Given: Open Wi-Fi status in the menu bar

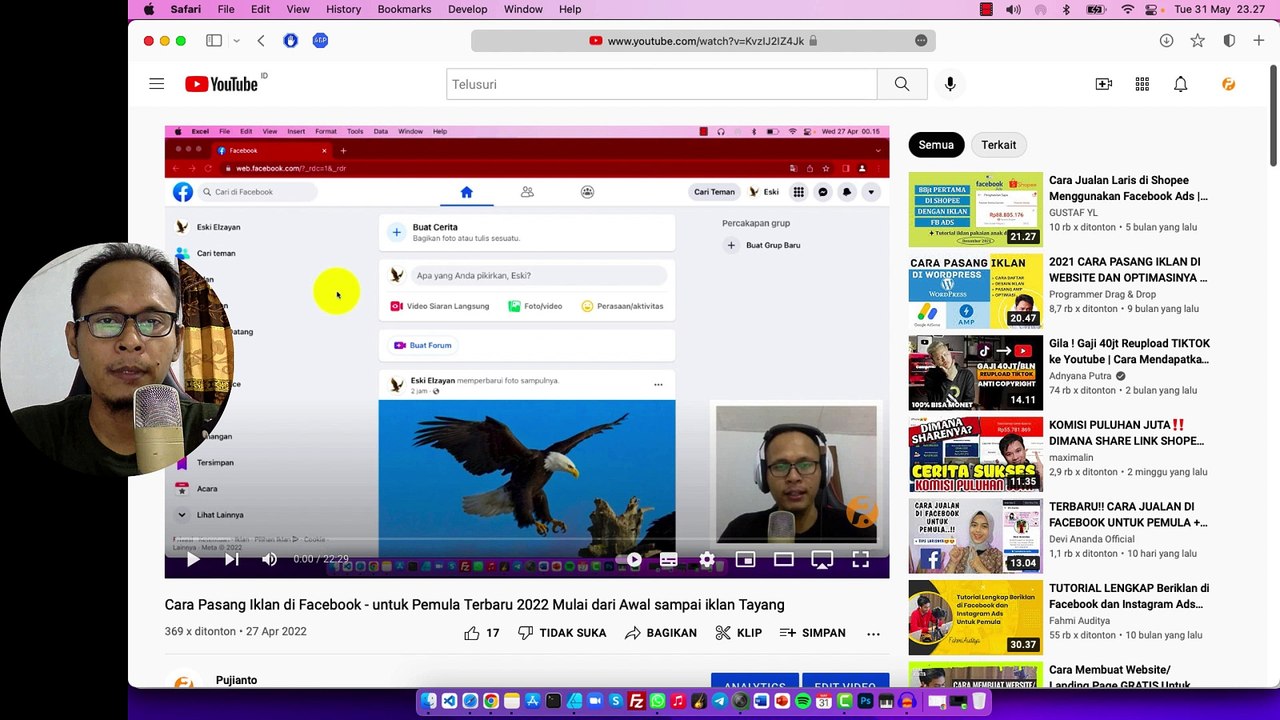Looking at the screenshot, I should [1128, 9].
